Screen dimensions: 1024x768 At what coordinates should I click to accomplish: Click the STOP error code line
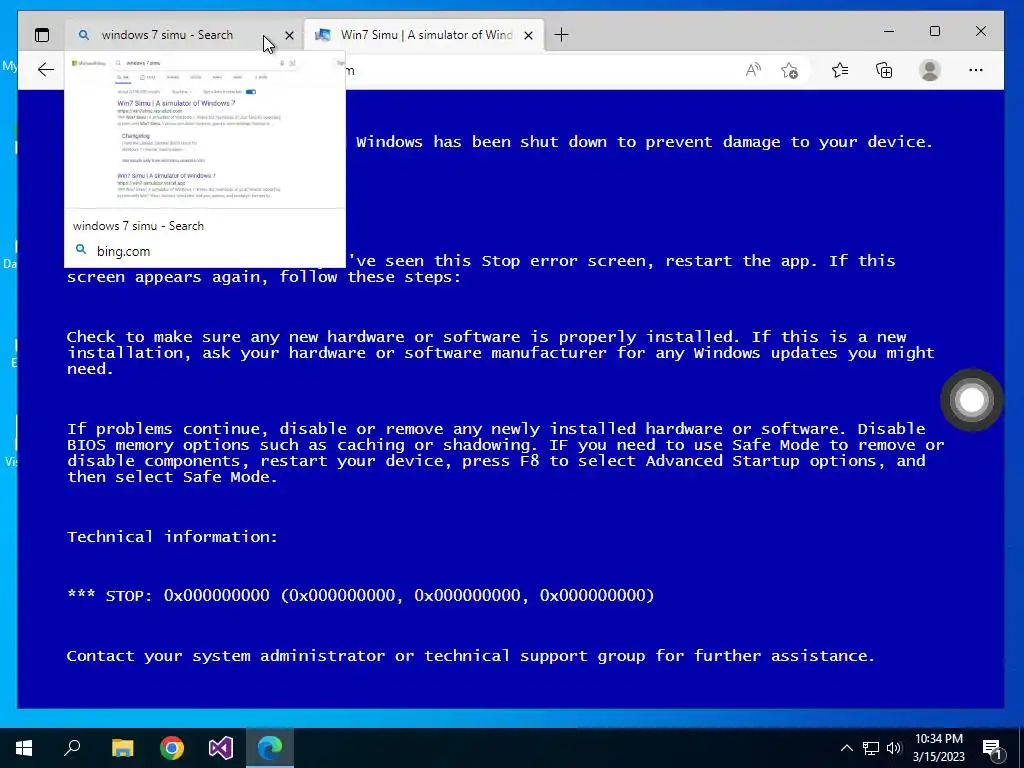pyautogui.click(x=360, y=596)
